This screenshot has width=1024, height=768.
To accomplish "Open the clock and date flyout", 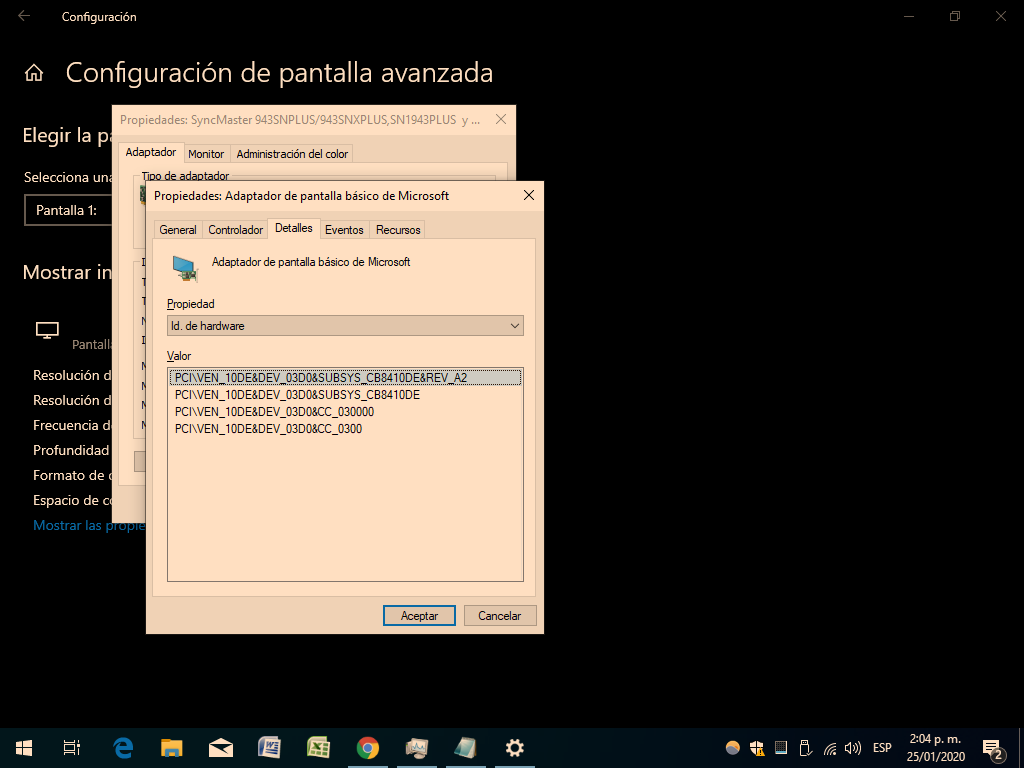I will click(x=935, y=748).
